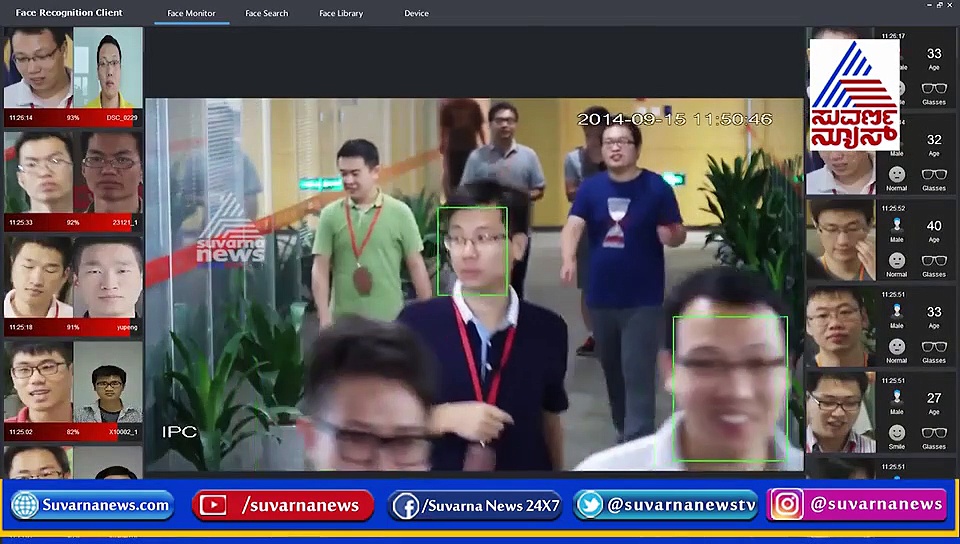Click the Face Recognition Client title
960x544 pixels.
pyautogui.click(x=69, y=12)
